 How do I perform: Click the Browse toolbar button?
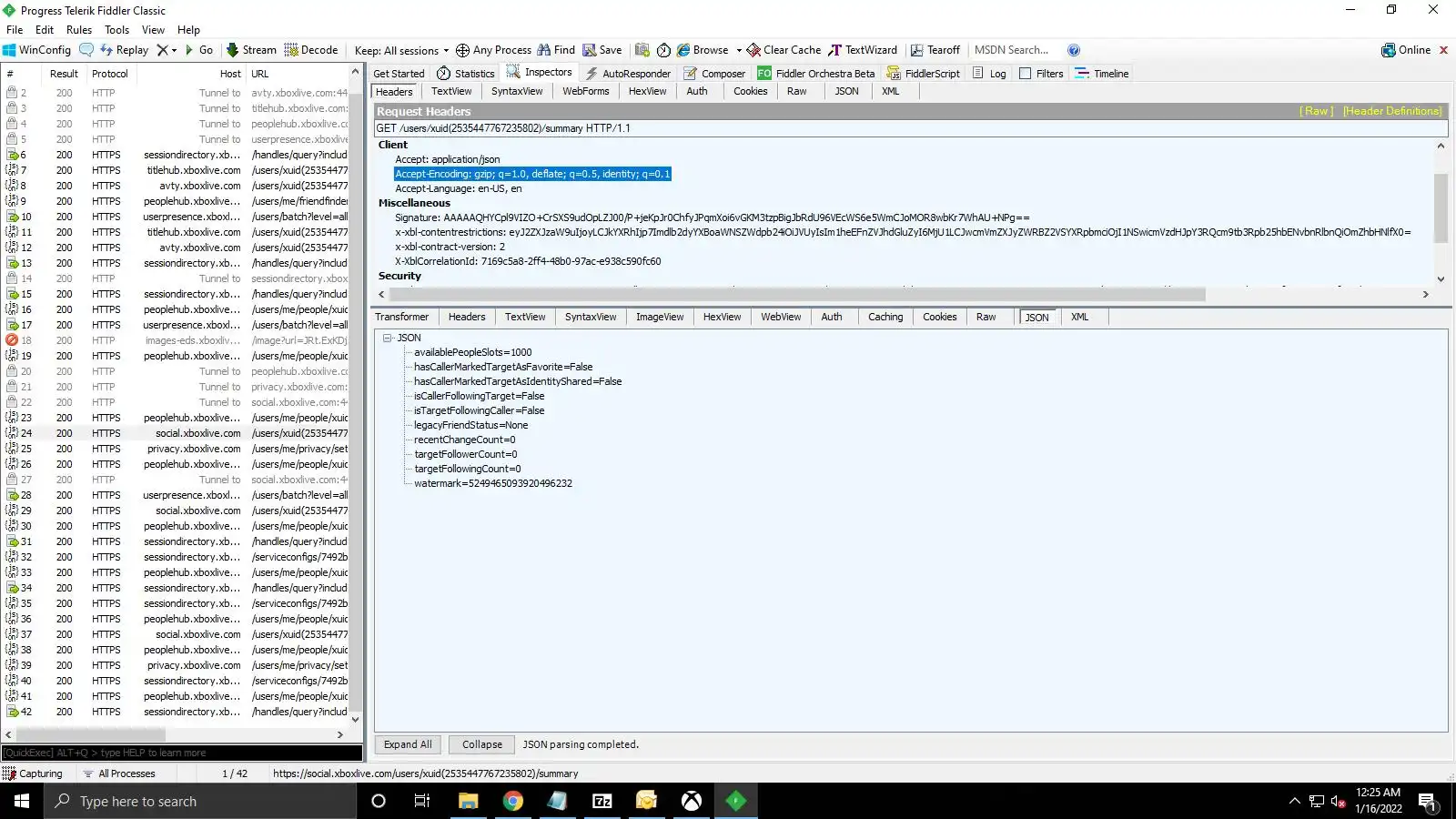(703, 50)
